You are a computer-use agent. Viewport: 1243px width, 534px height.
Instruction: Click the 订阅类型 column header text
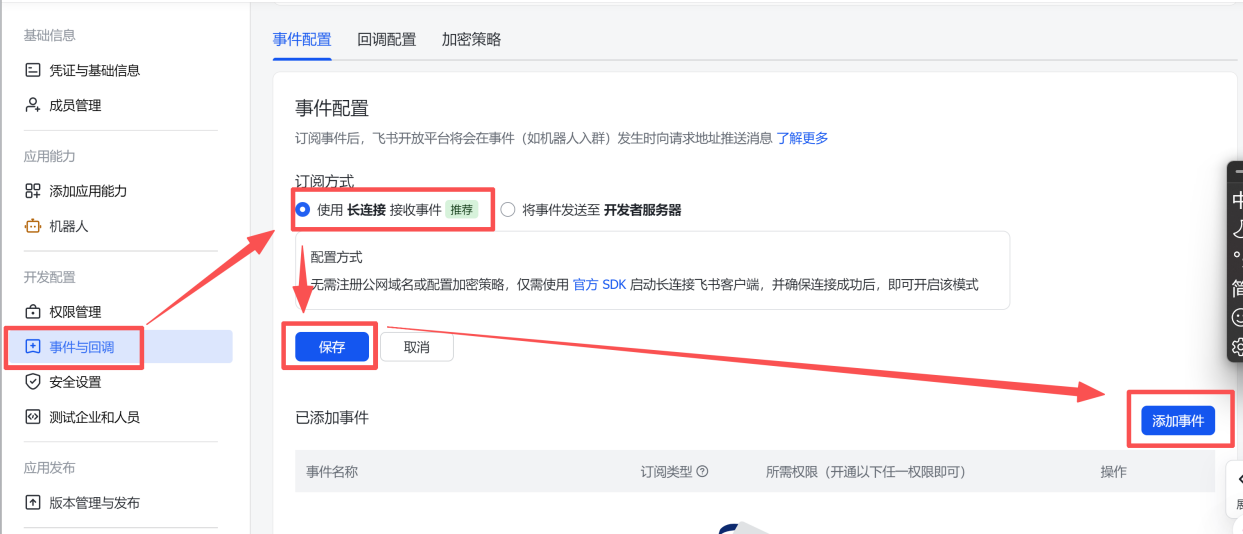(x=666, y=472)
